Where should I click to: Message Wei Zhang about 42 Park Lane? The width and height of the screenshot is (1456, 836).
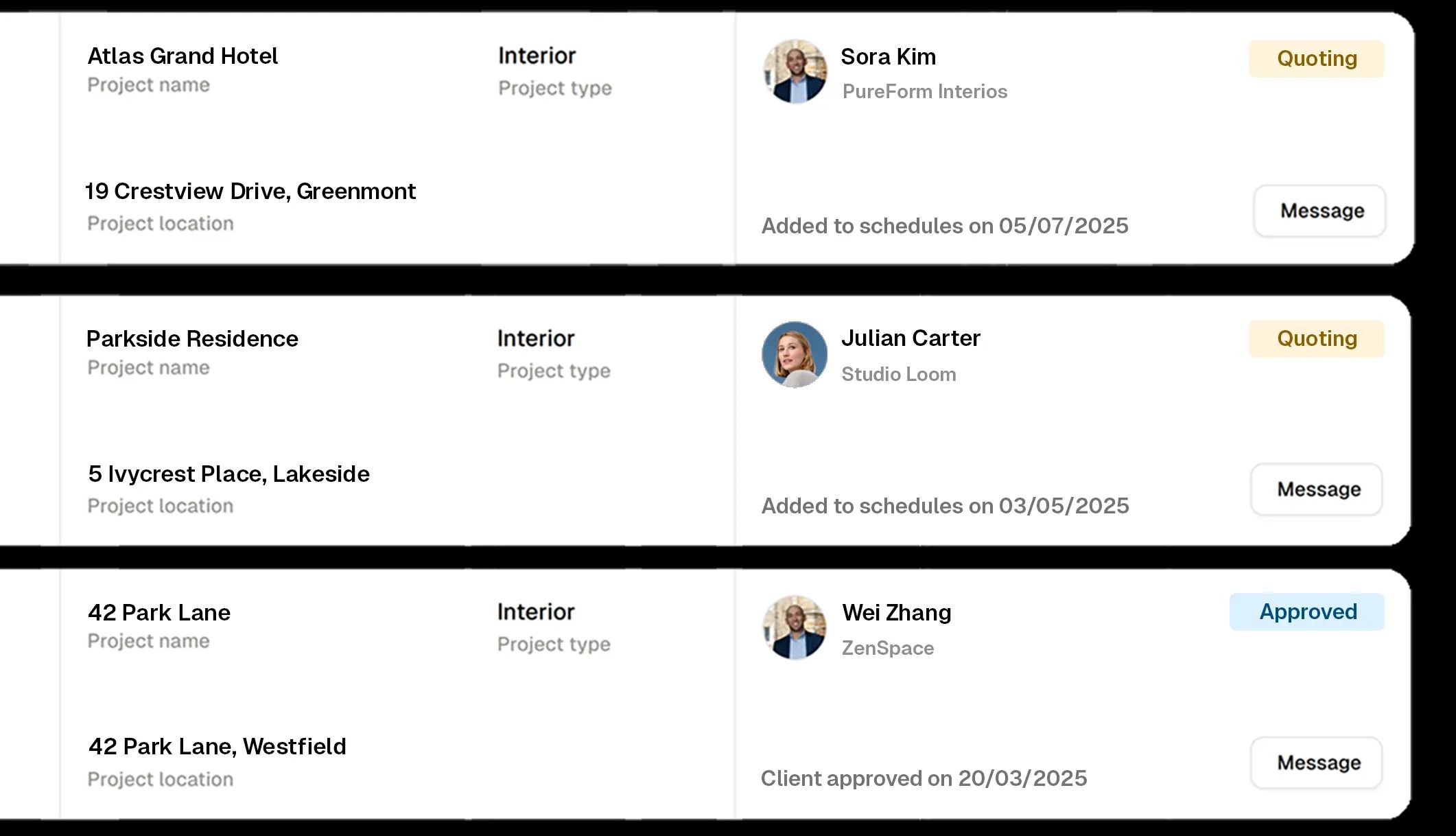click(x=1317, y=763)
